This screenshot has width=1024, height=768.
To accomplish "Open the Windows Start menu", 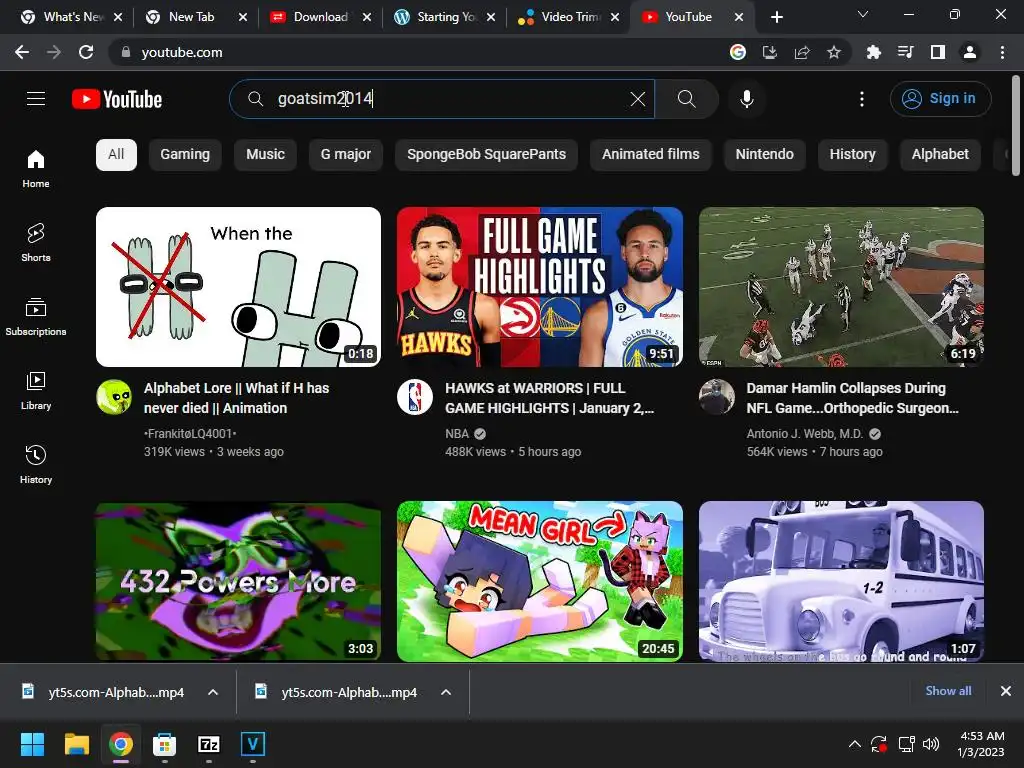I will (x=32, y=744).
